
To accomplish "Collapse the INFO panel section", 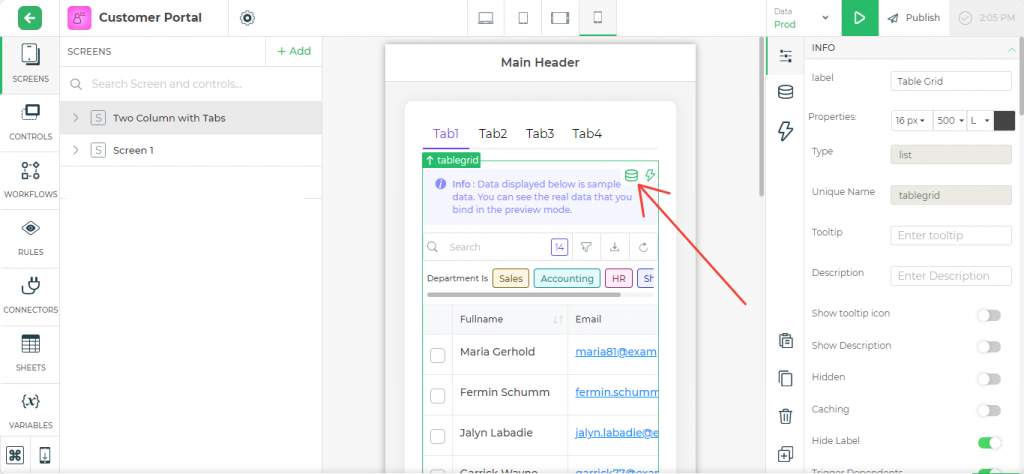I will 1011,48.
